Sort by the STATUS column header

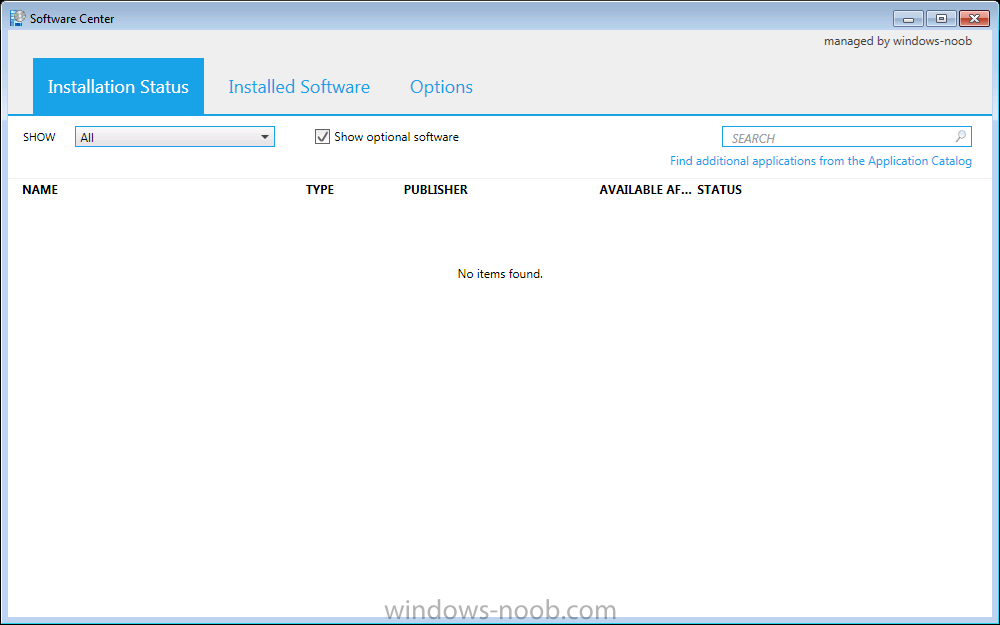point(719,189)
